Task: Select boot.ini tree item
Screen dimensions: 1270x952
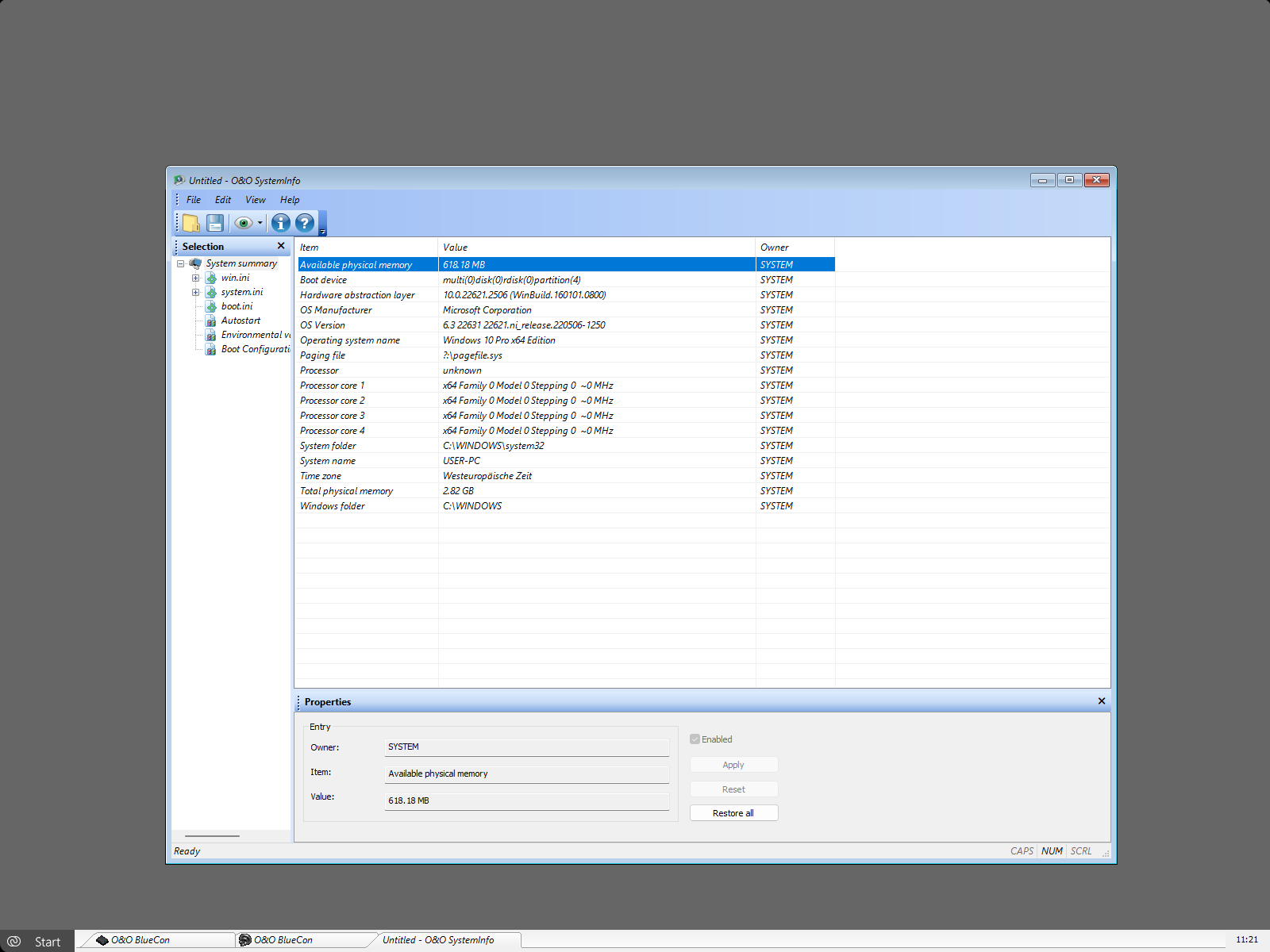Action: [x=237, y=306]
